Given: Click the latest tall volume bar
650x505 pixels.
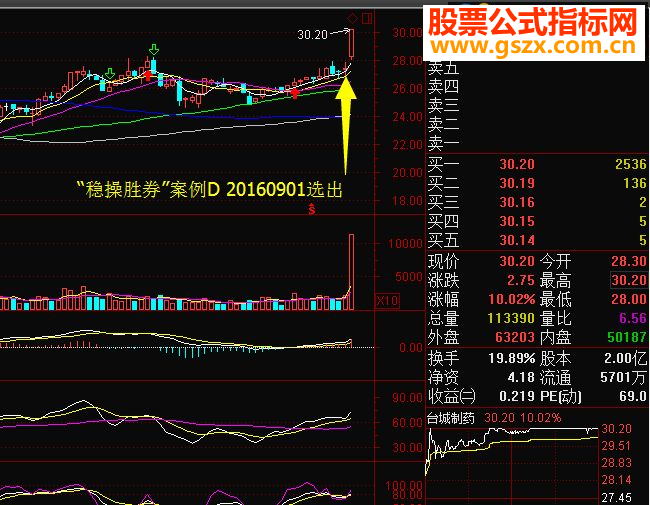Looking at the screenshot, I should pos(352,272).
